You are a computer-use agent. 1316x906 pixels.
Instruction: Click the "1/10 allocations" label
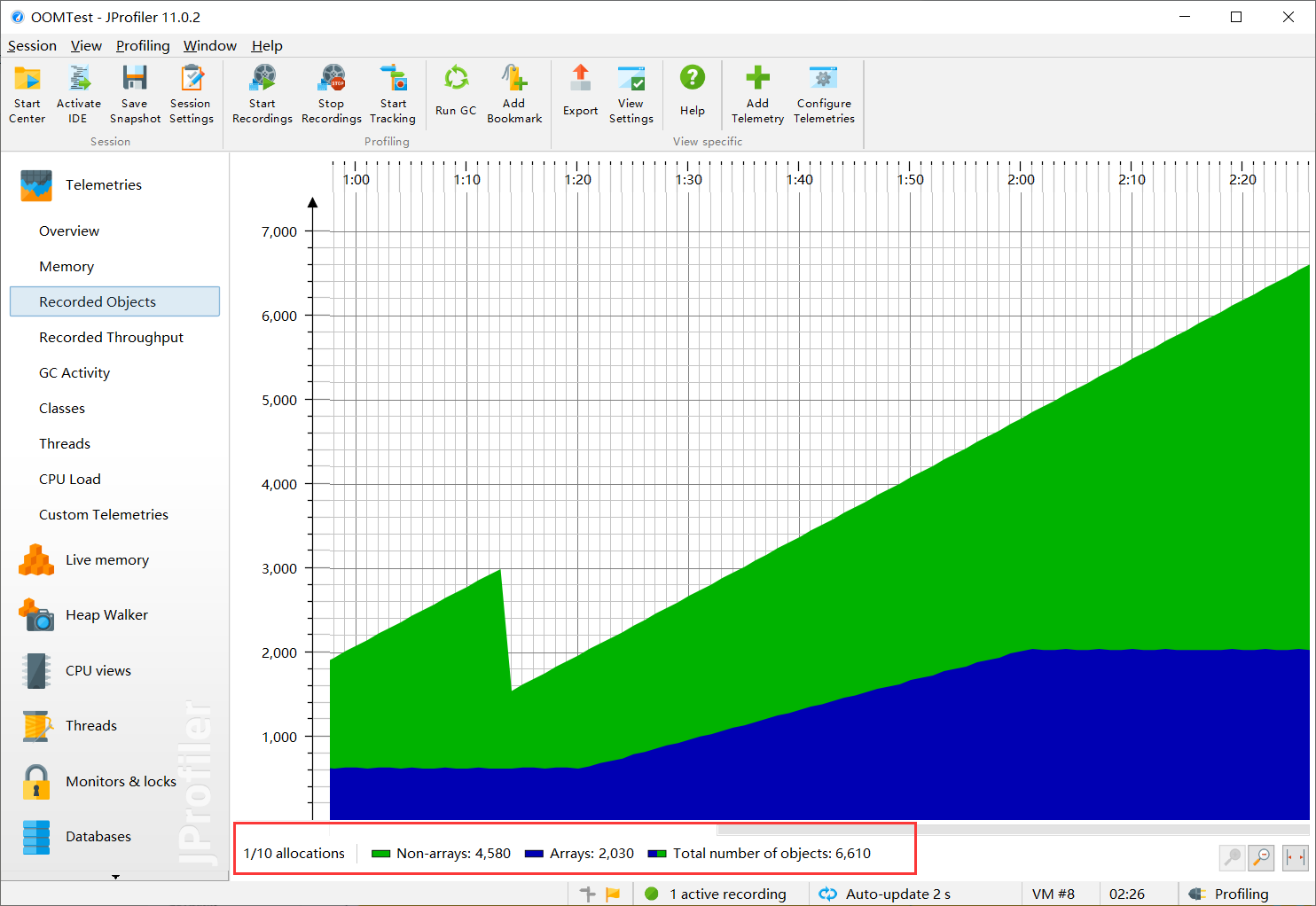pyautogui.click(x=294, y=854)
